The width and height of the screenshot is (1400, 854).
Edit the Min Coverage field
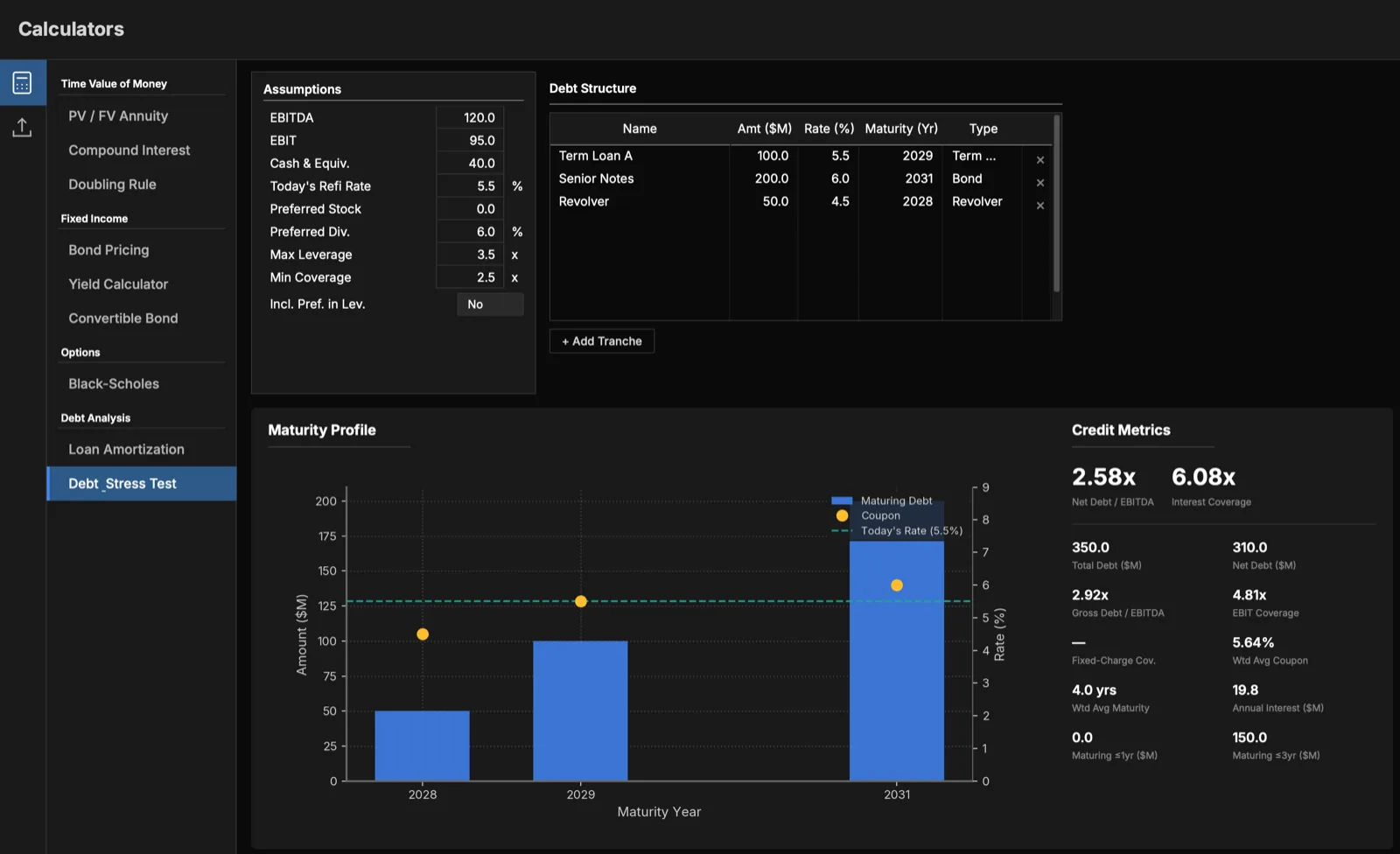[470, 276]
